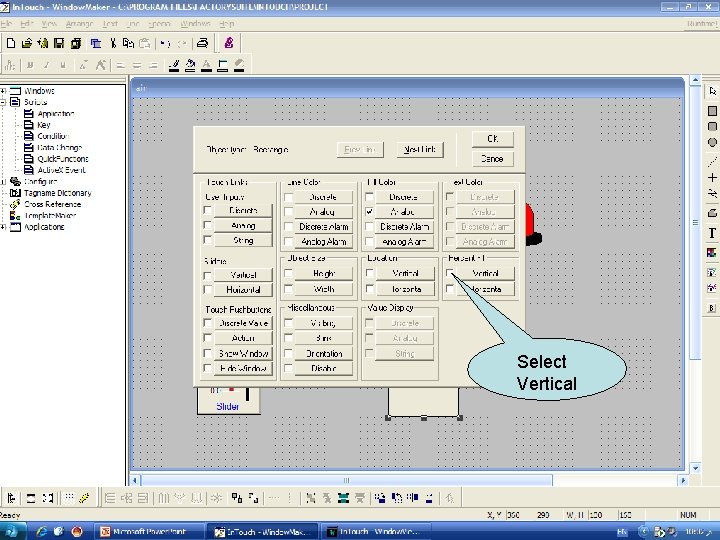720x540 pixels.
Task: Select the Text tool in right toolbox
Action: coord(712,233)
